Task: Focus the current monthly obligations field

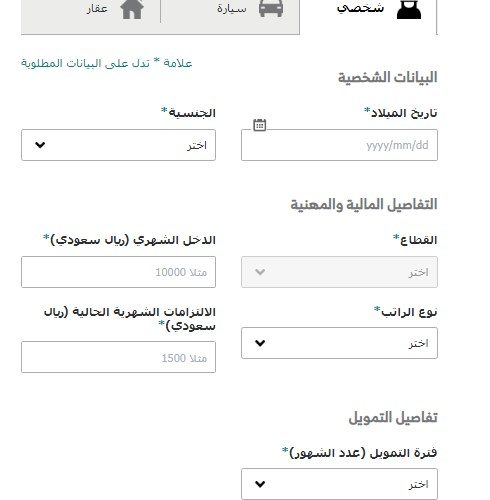Action: [118, 357]
